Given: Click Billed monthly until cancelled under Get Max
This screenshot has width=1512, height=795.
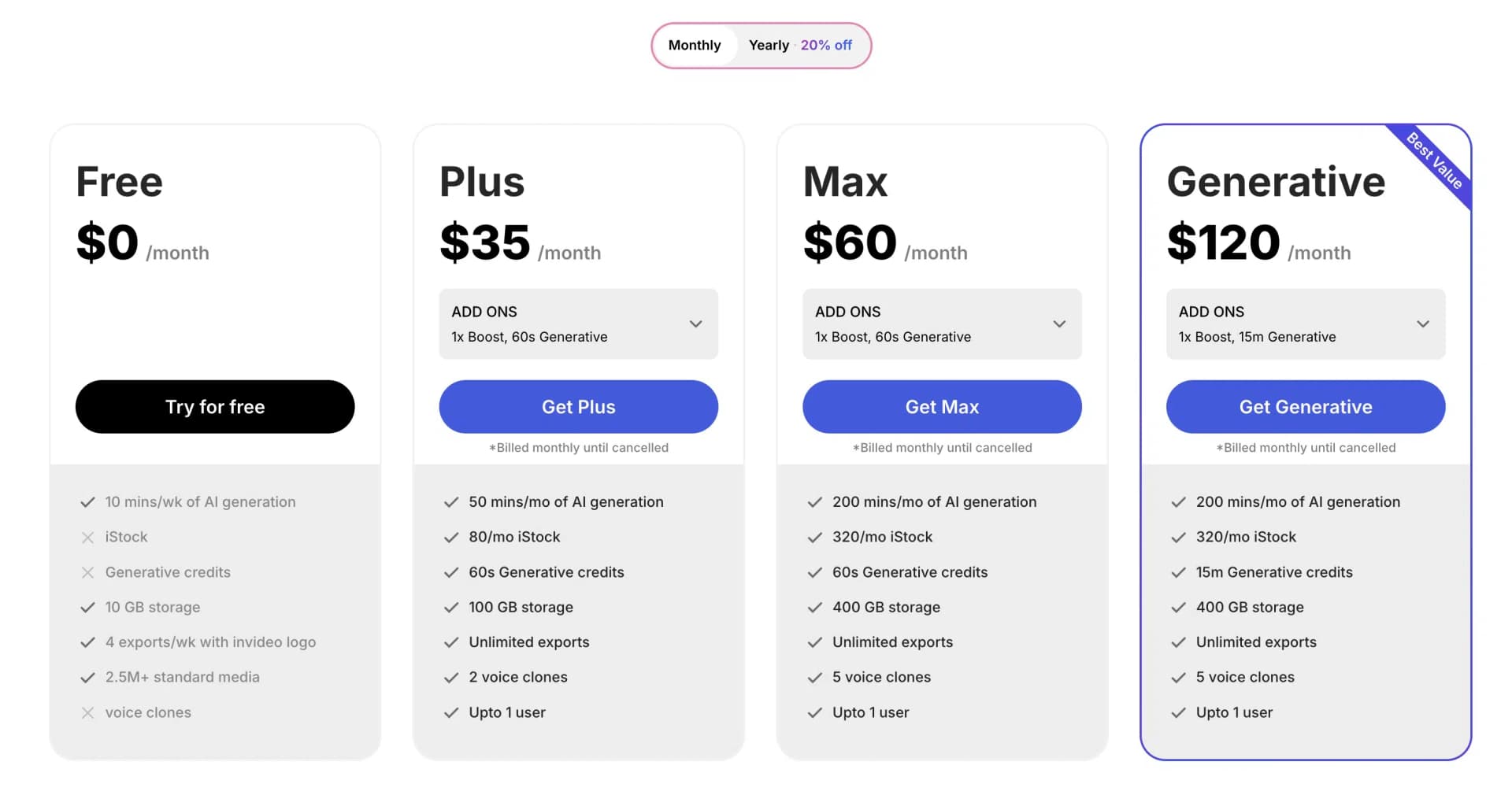Looking at the screenshot, I should point(942,447).
